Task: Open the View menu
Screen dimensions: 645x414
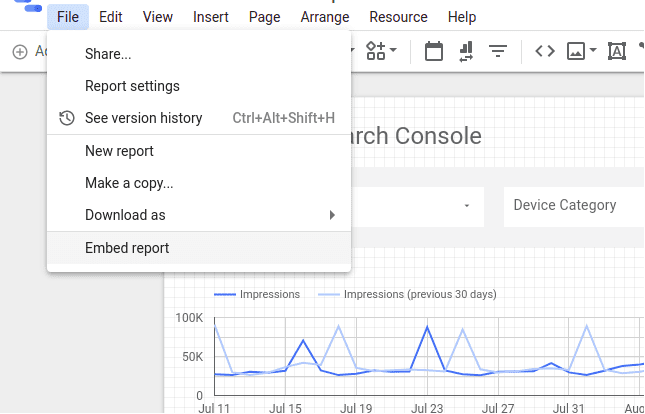Action: 158,17
